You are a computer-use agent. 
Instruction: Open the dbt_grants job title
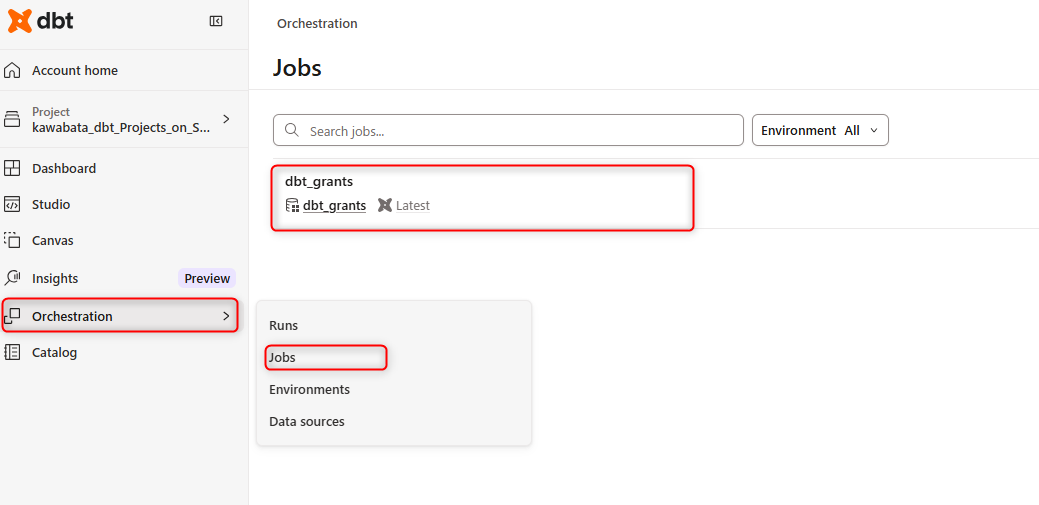click(x=318, y=181)
